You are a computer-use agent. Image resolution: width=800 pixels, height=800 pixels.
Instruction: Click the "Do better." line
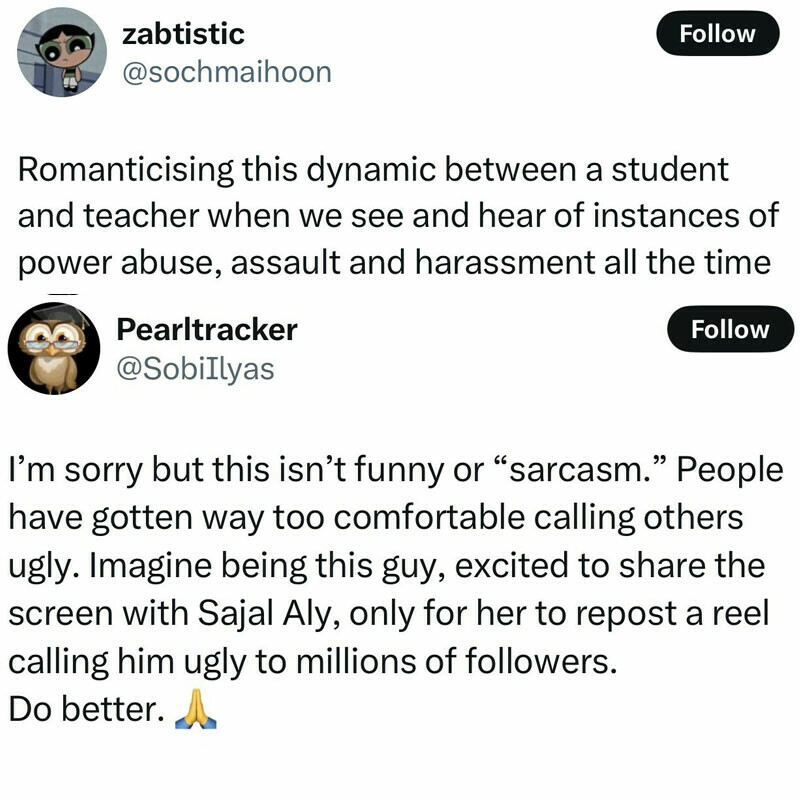[x=84, y=709]
